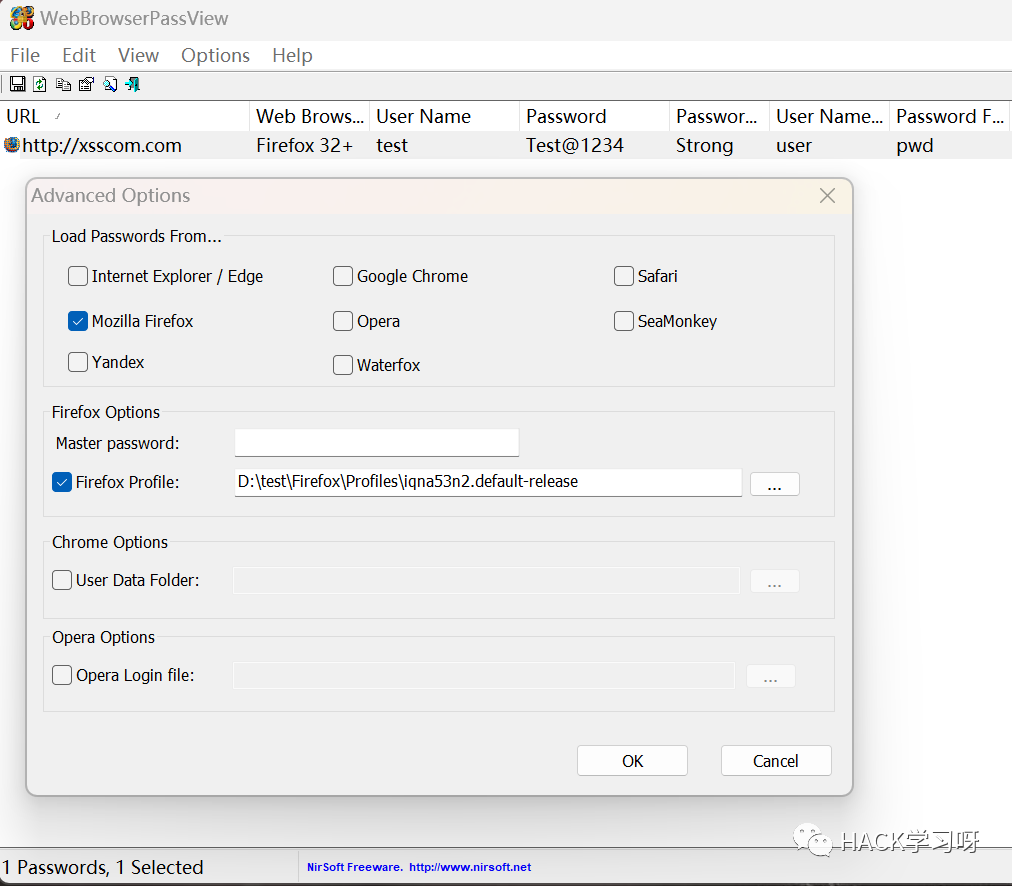
Task: Click OK in Advanced Options
Action: tap(632, 761)
